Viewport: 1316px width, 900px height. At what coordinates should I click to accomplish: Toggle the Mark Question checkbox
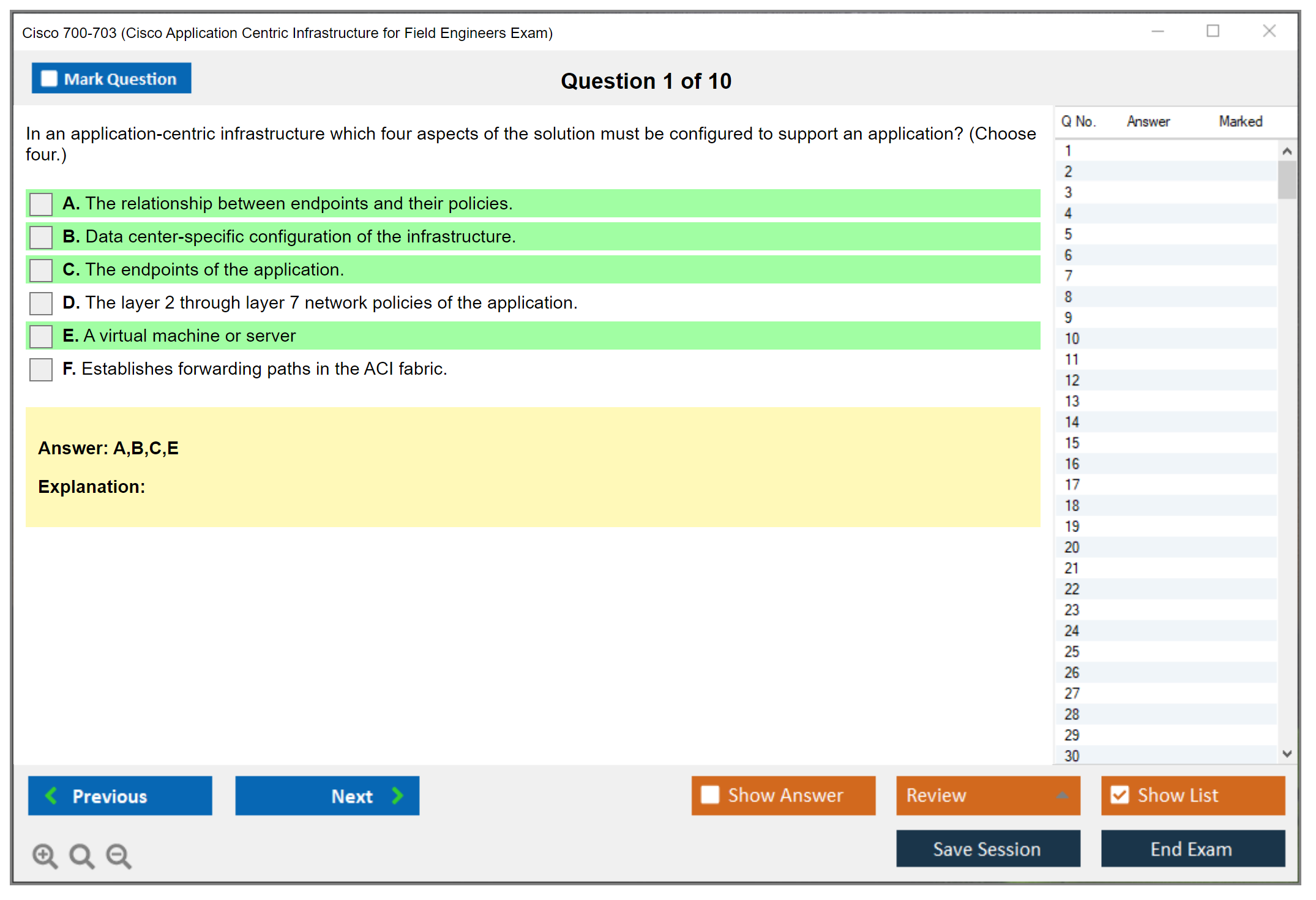[49, 78]
